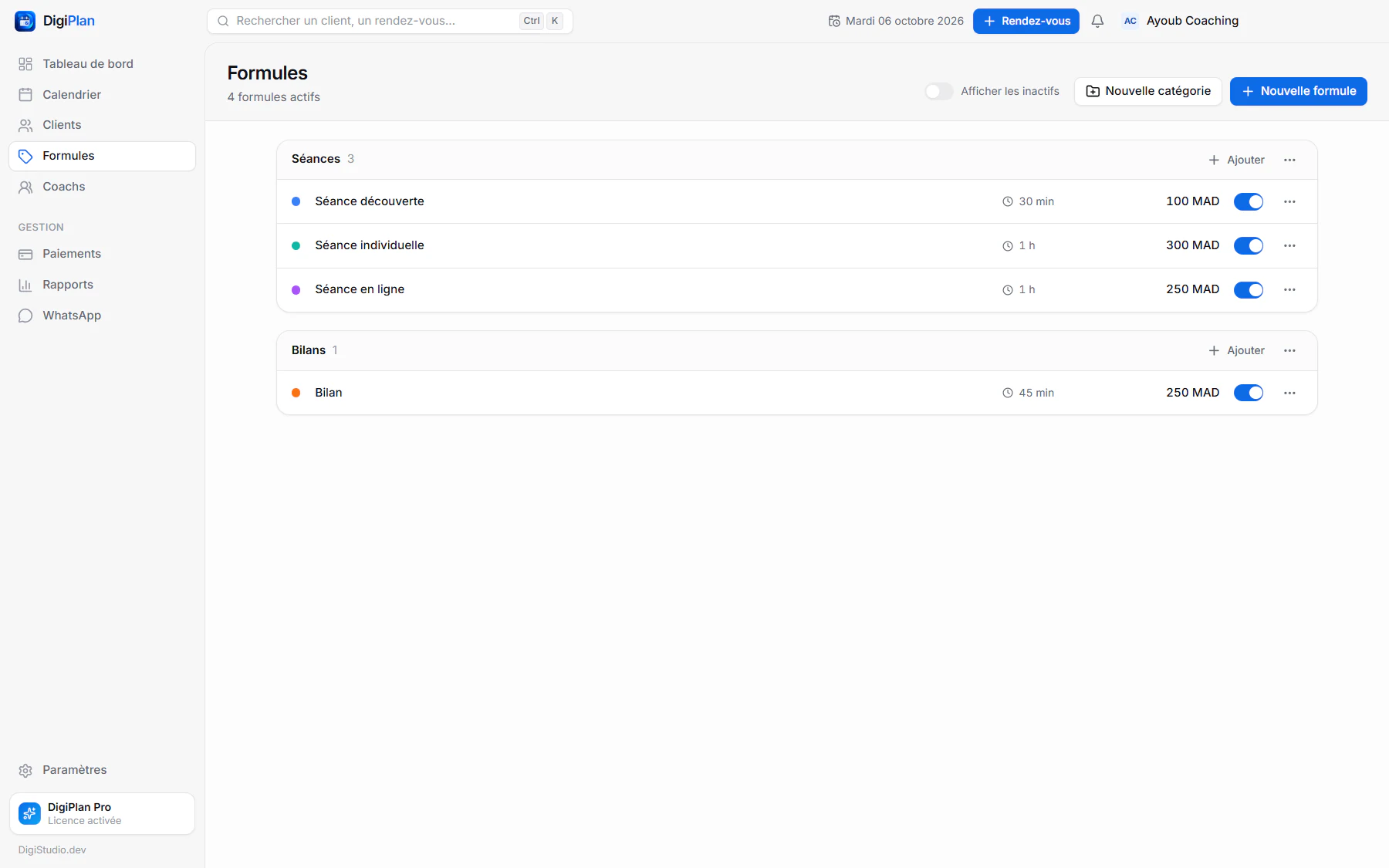The width and height of the screenshot is (1389, 868).
Task: Open the Clients section
Action: pos(102,125)
